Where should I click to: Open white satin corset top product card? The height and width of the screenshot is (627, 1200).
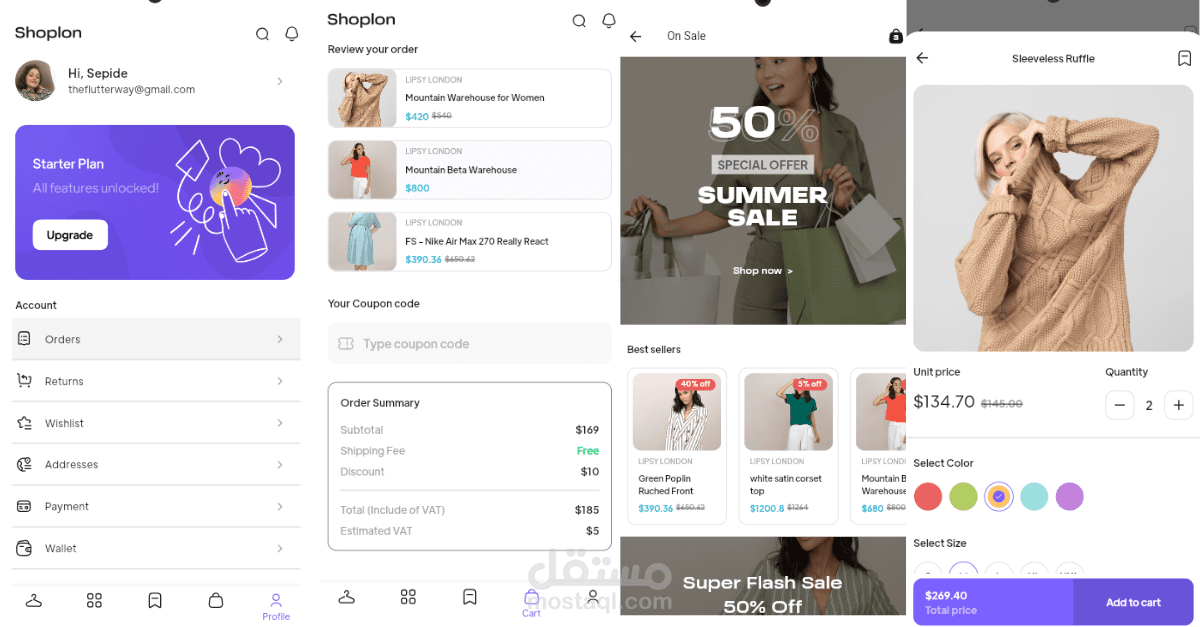coord(788,446)
